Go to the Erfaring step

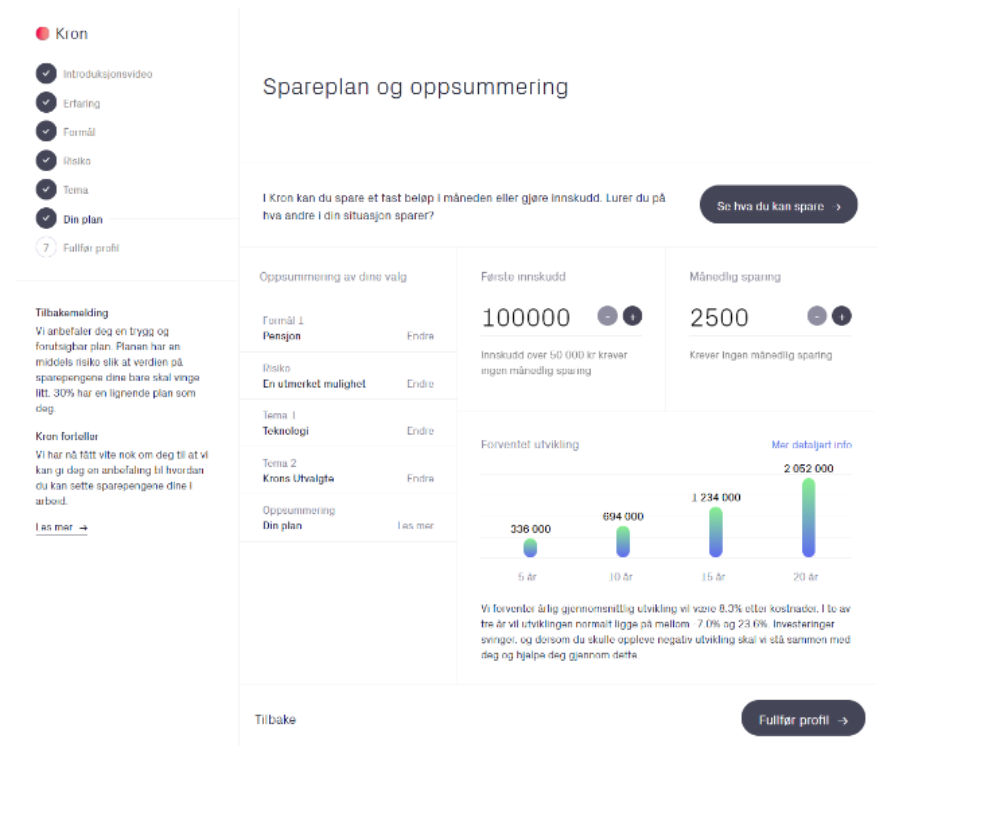(82, 103)
